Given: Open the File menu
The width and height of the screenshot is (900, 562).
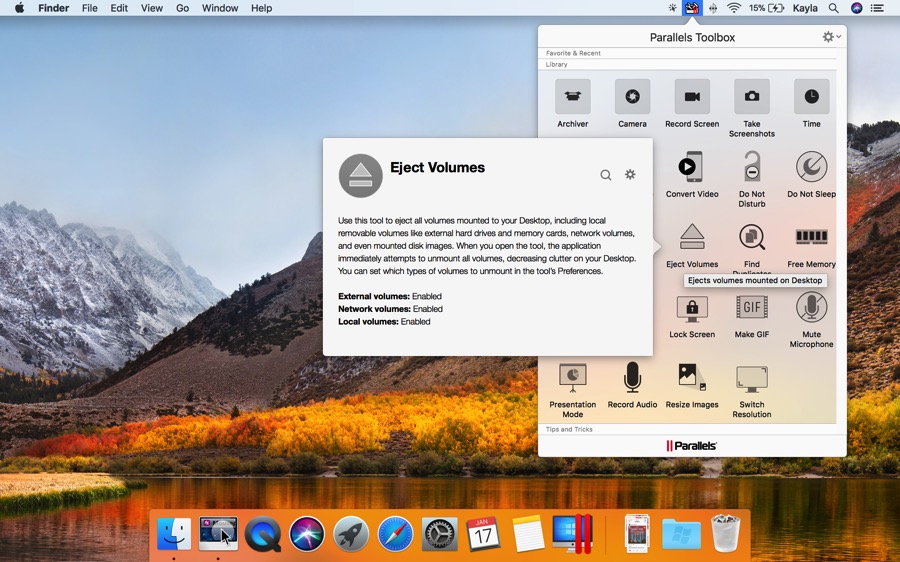Looking at the screenshot, I should [90, 8].
